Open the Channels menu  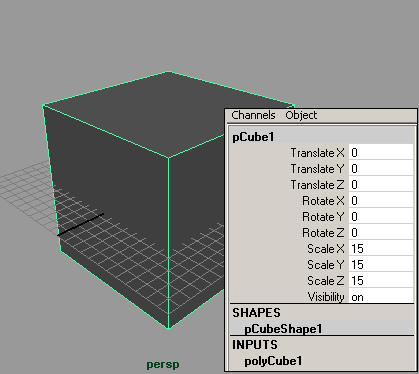(253, 115)
